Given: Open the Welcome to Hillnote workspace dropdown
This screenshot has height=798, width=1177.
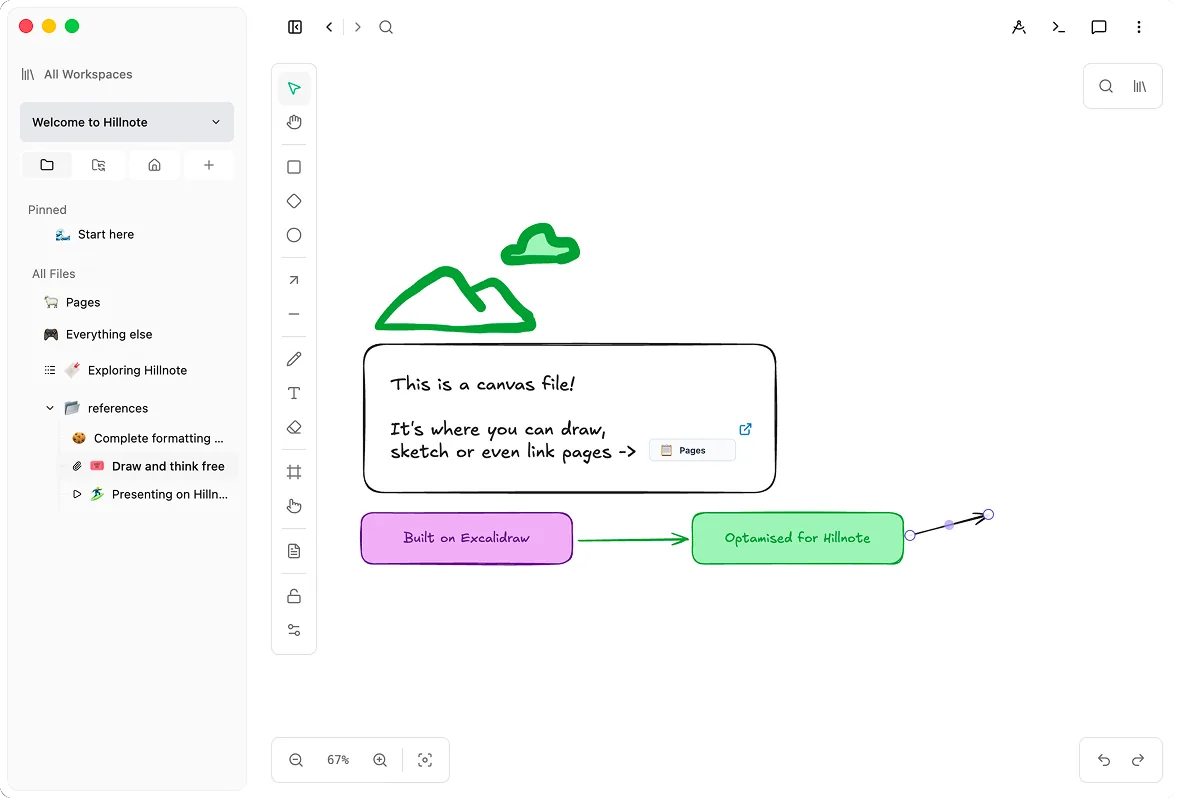Looking at the screenshot, I should pyautogui.click(x=127, y=122).
